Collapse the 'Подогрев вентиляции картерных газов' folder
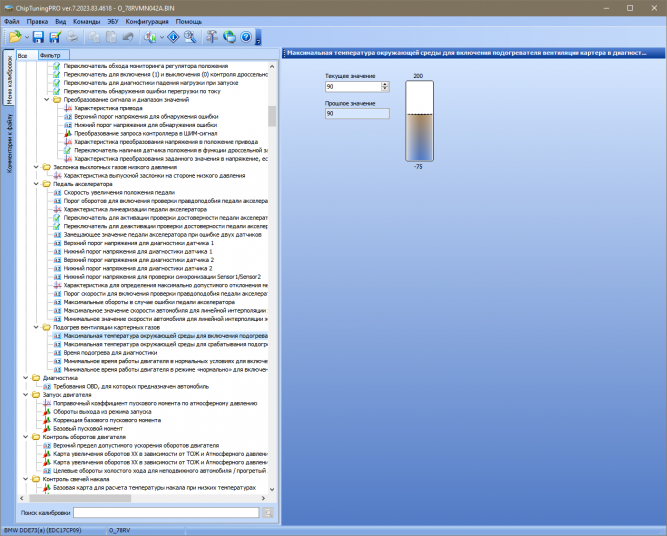Image resolution: width=667 pixels, height=536 pixels. [x=36, y=327]
